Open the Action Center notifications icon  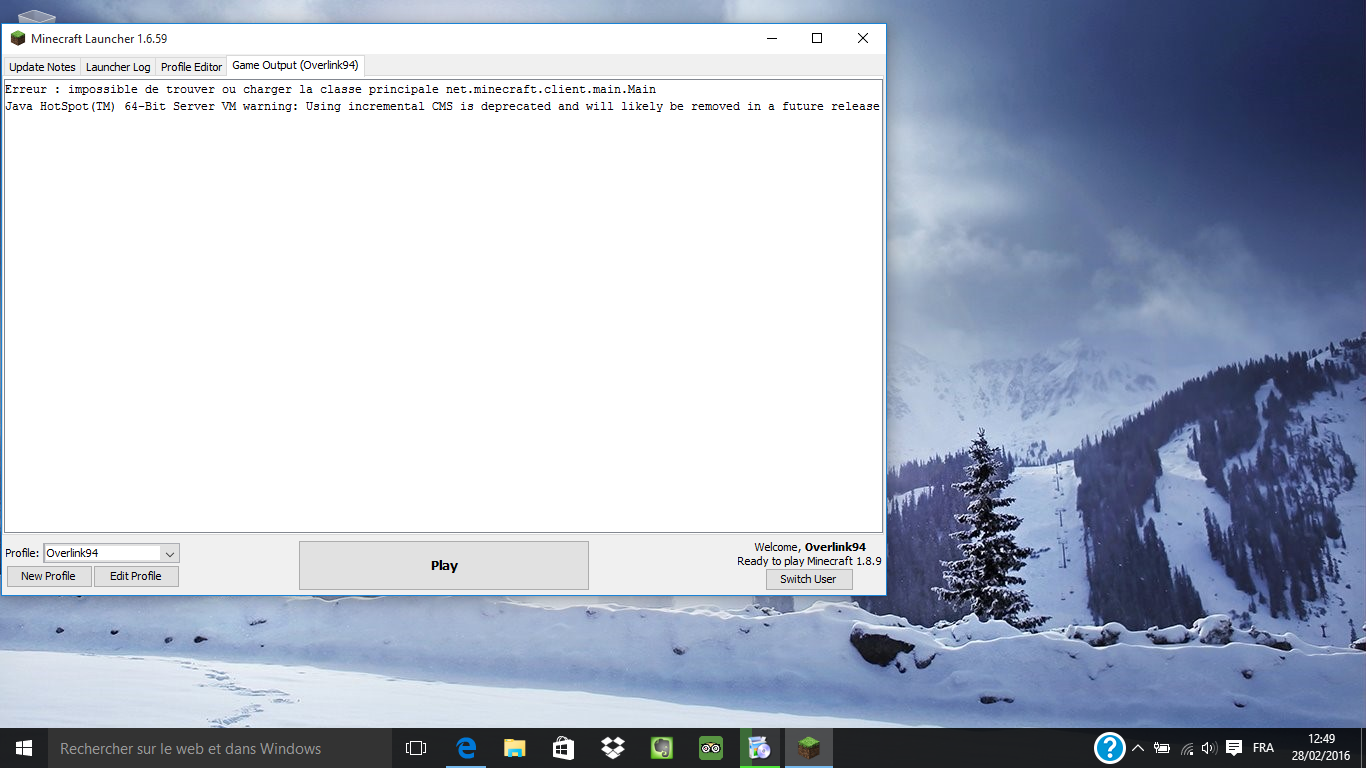tap(1234, 748)
